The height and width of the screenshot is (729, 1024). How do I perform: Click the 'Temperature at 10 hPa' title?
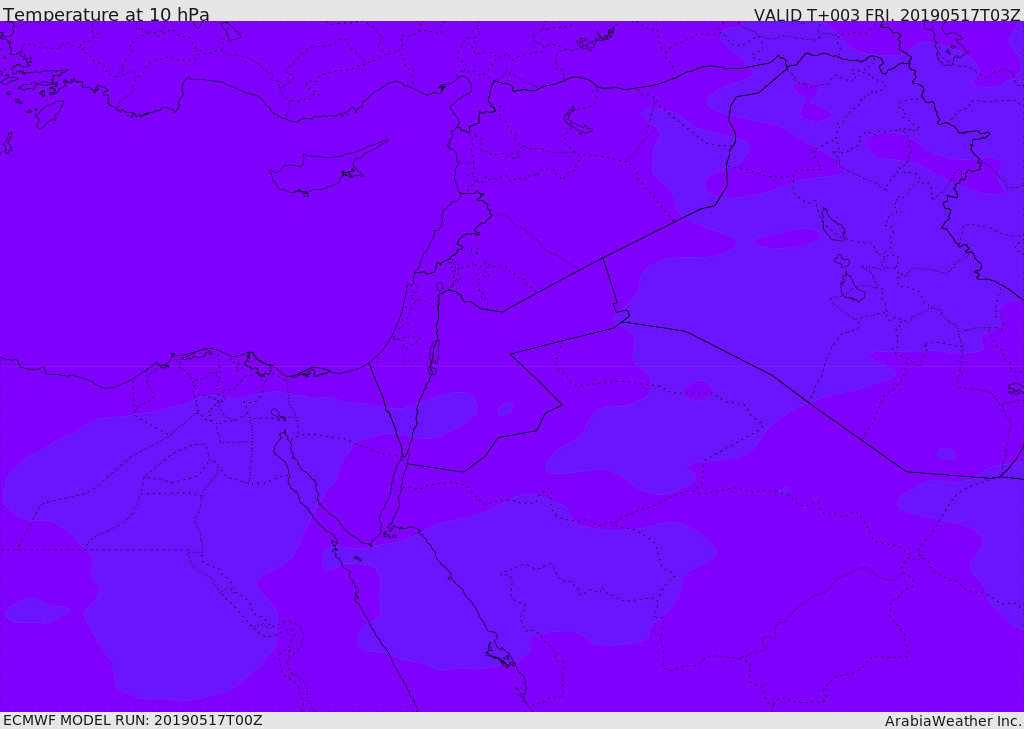(106, 14)
